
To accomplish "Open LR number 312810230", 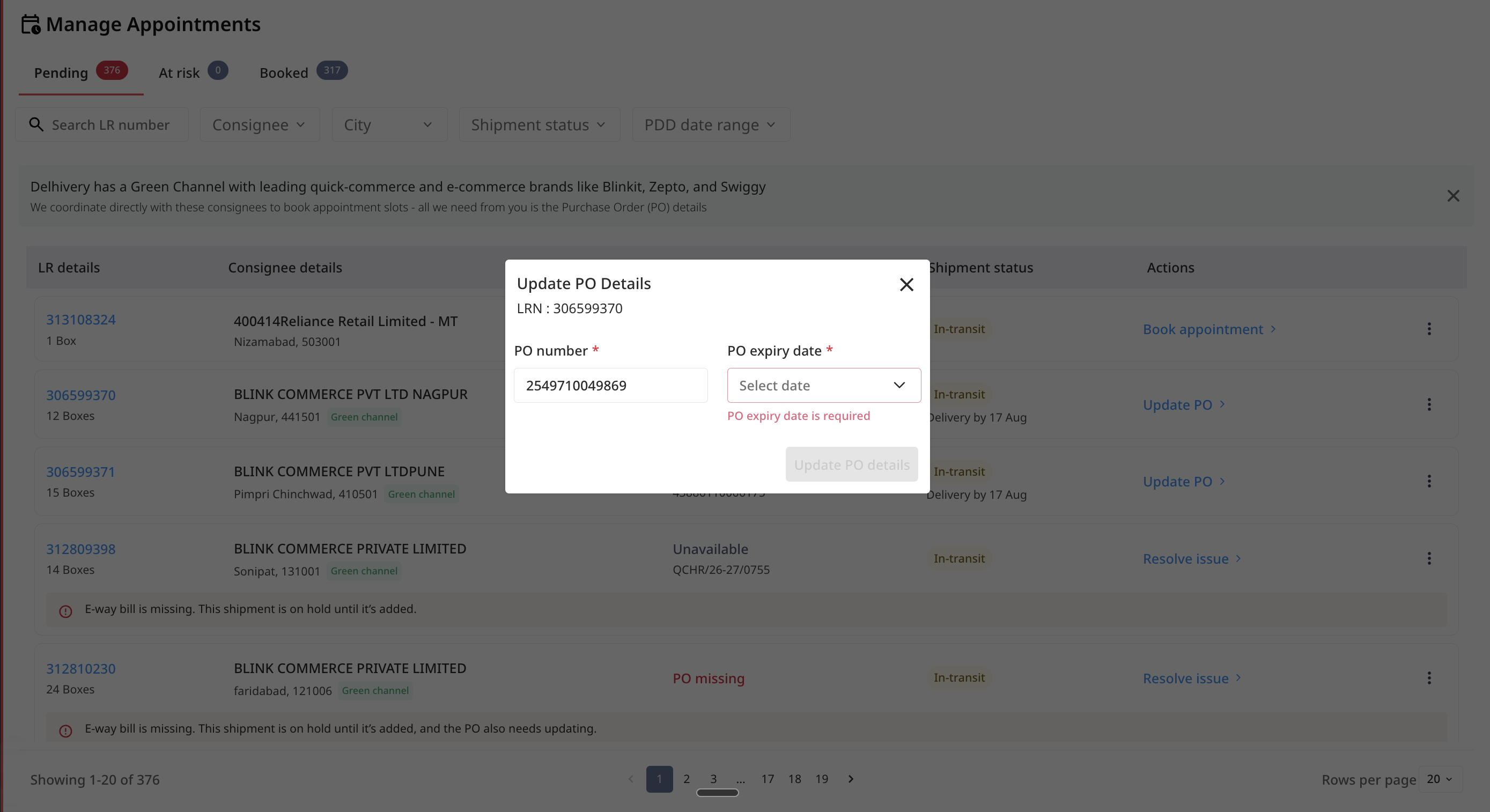I will coord(81,669).
